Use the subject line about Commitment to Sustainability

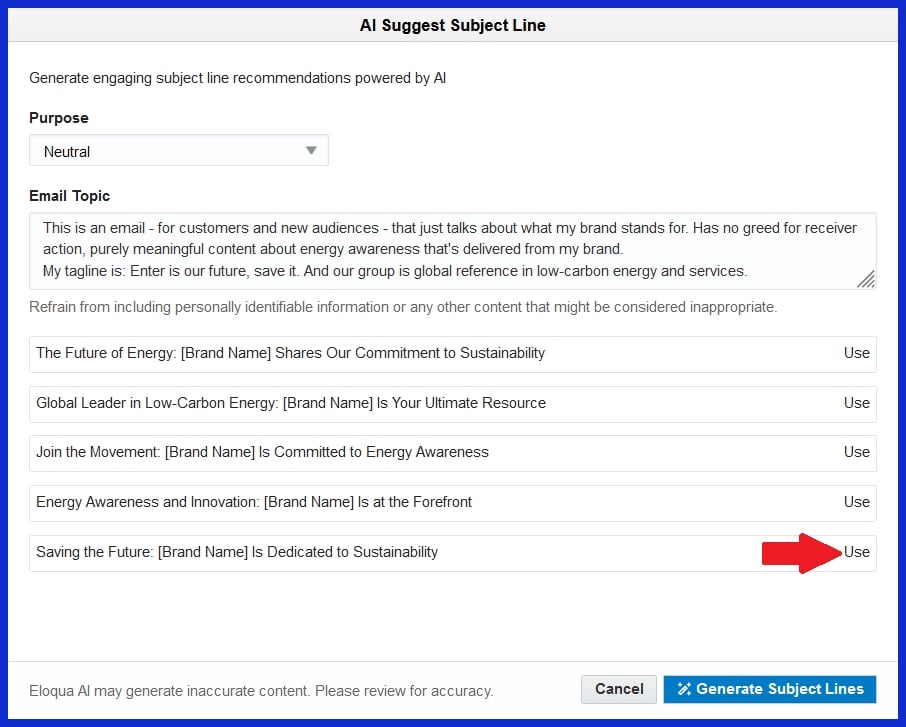pos(857,353)
